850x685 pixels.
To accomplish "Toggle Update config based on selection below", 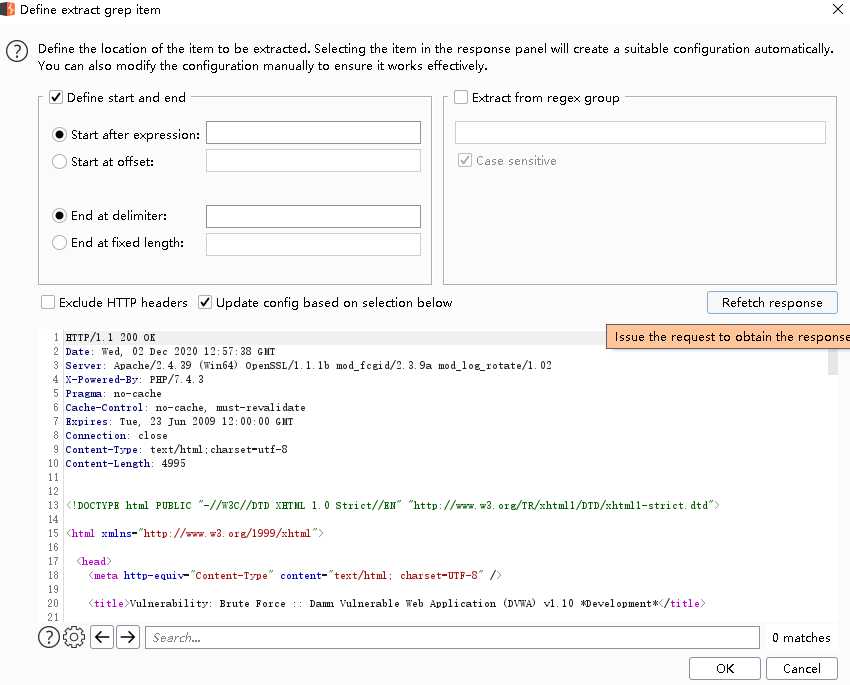I will [x=204, y=302].
